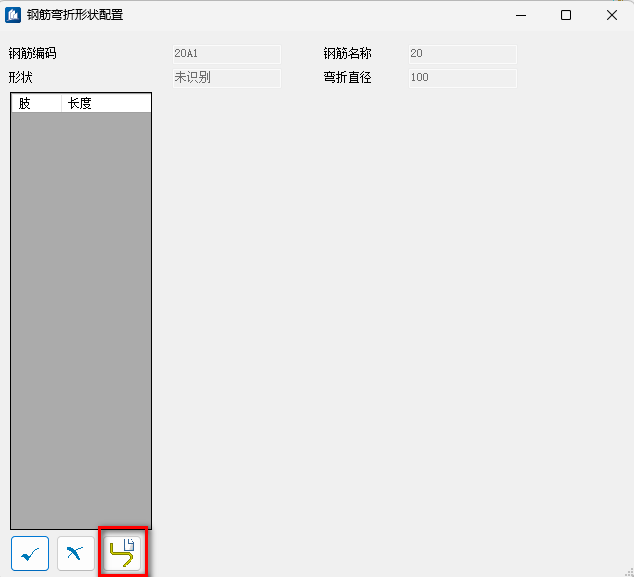Cancel using the blue X button

[x=76, y=553]
